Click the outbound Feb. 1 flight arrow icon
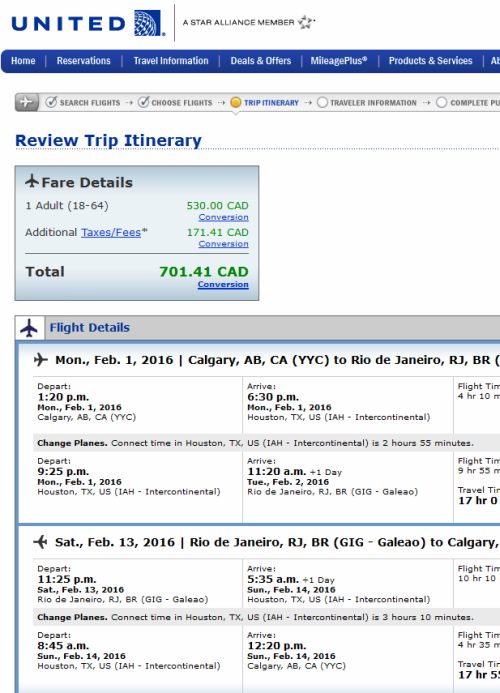This screenshot has height=693, width=500. 40,360
